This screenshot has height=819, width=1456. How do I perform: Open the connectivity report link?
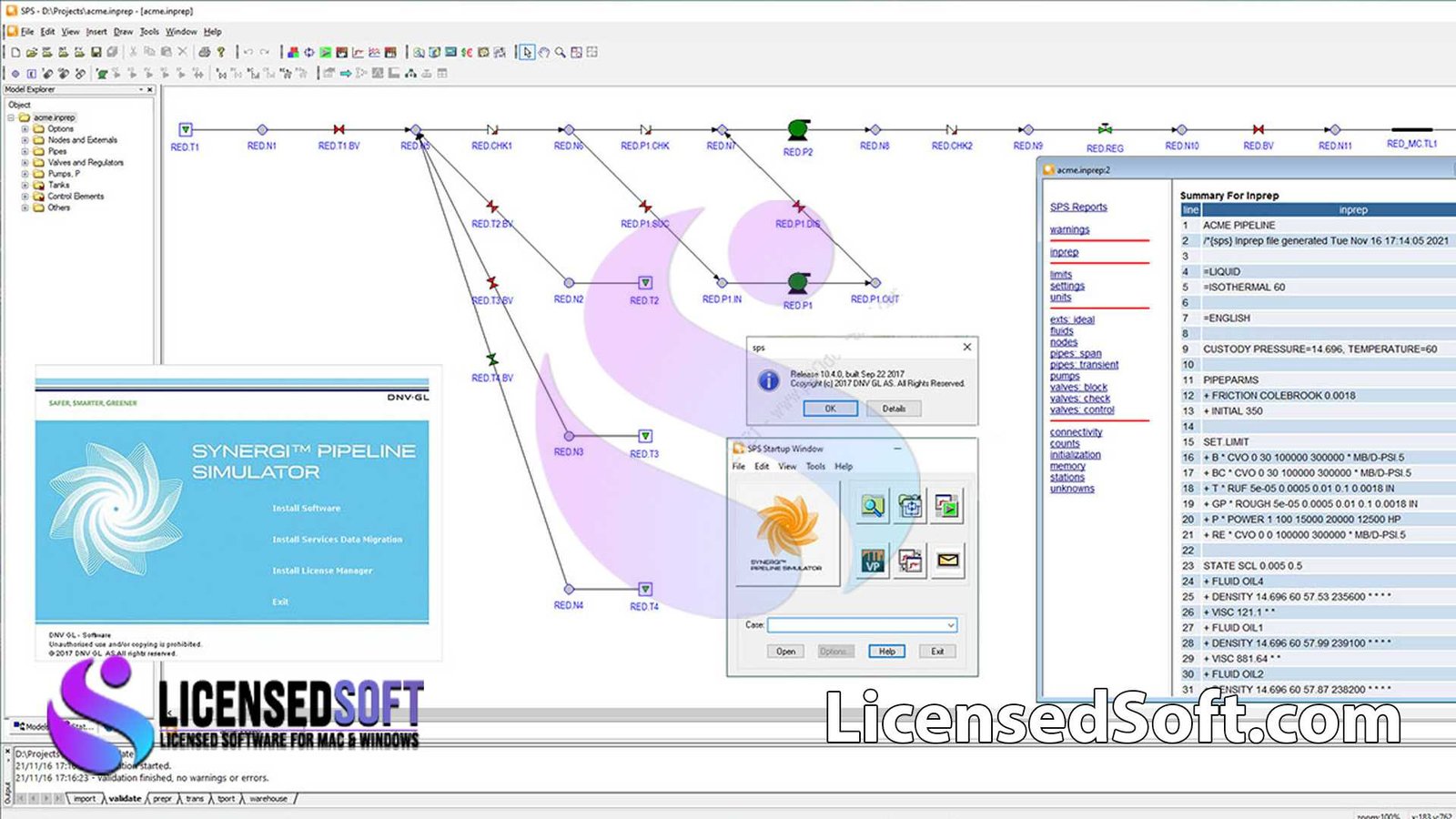1076,432
